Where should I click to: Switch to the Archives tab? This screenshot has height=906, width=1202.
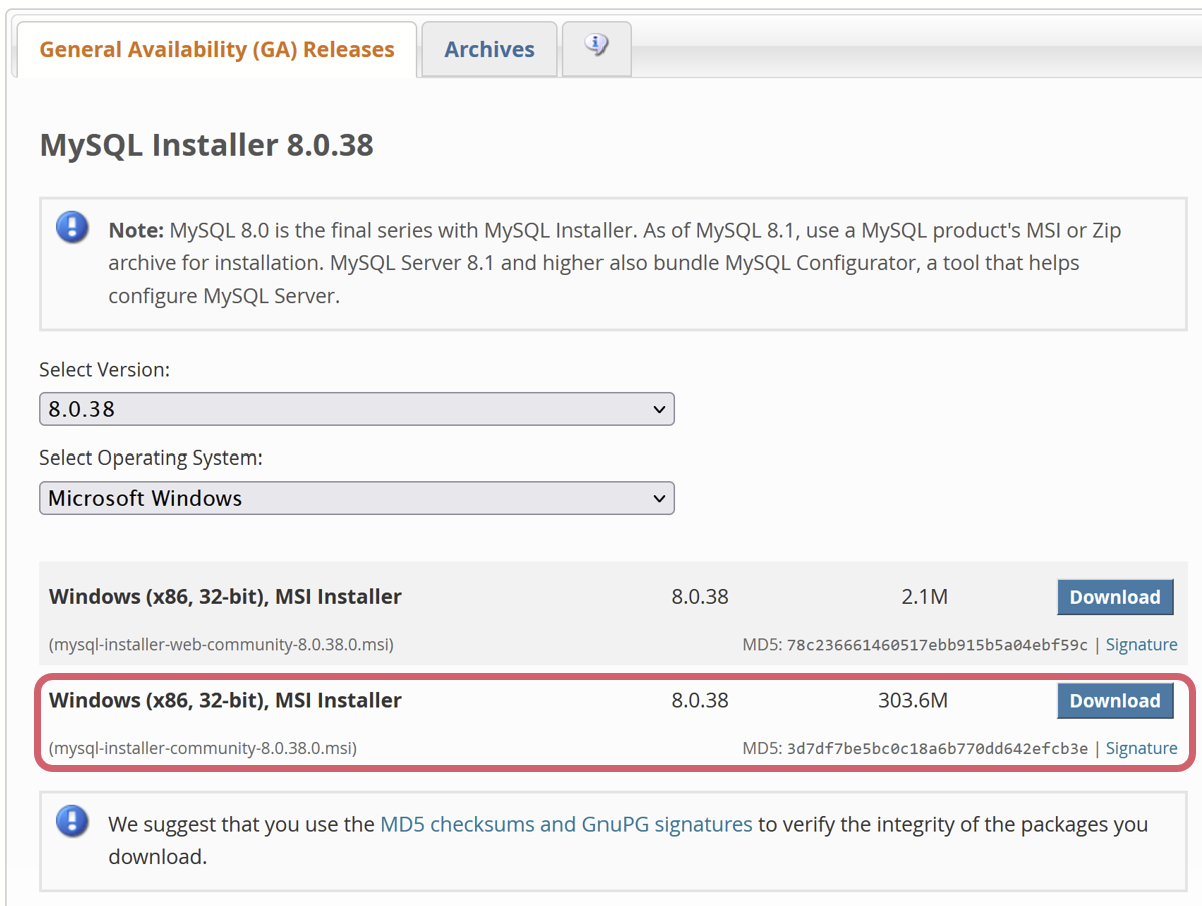click(x=489, y=49)
